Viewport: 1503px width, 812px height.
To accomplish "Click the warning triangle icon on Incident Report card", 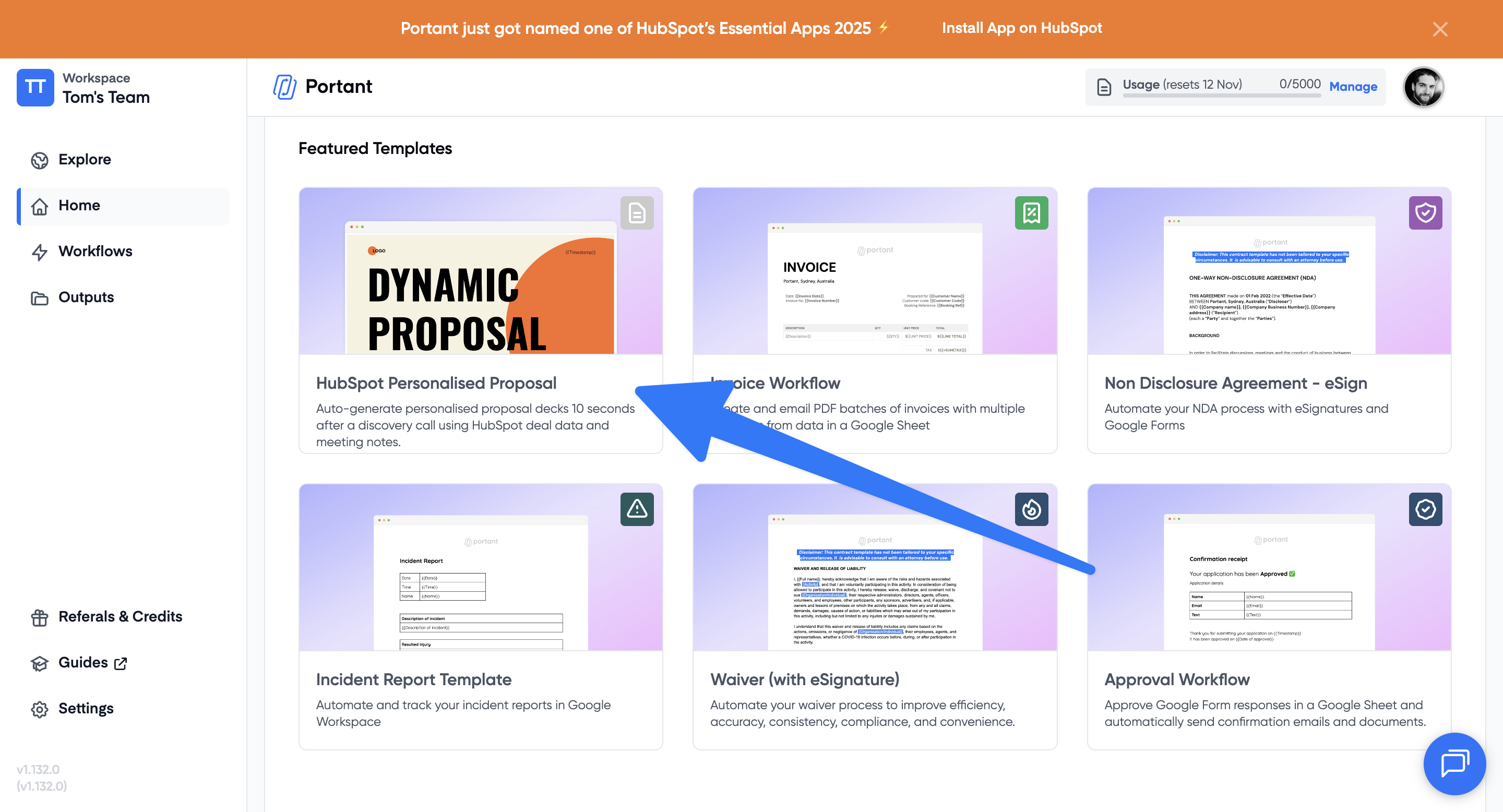I will pos(637,509).
